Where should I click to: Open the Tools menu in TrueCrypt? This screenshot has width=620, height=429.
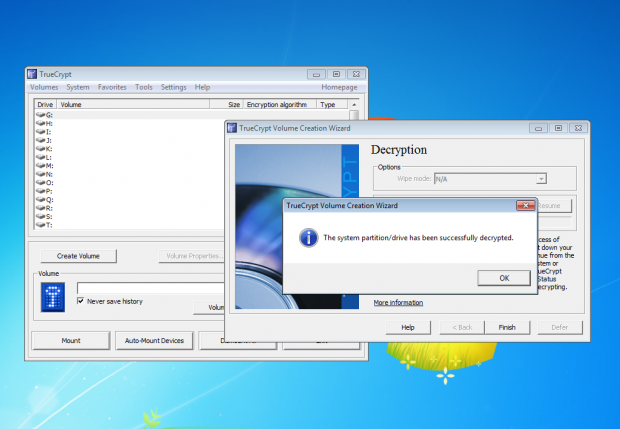(x=144, y=87)
